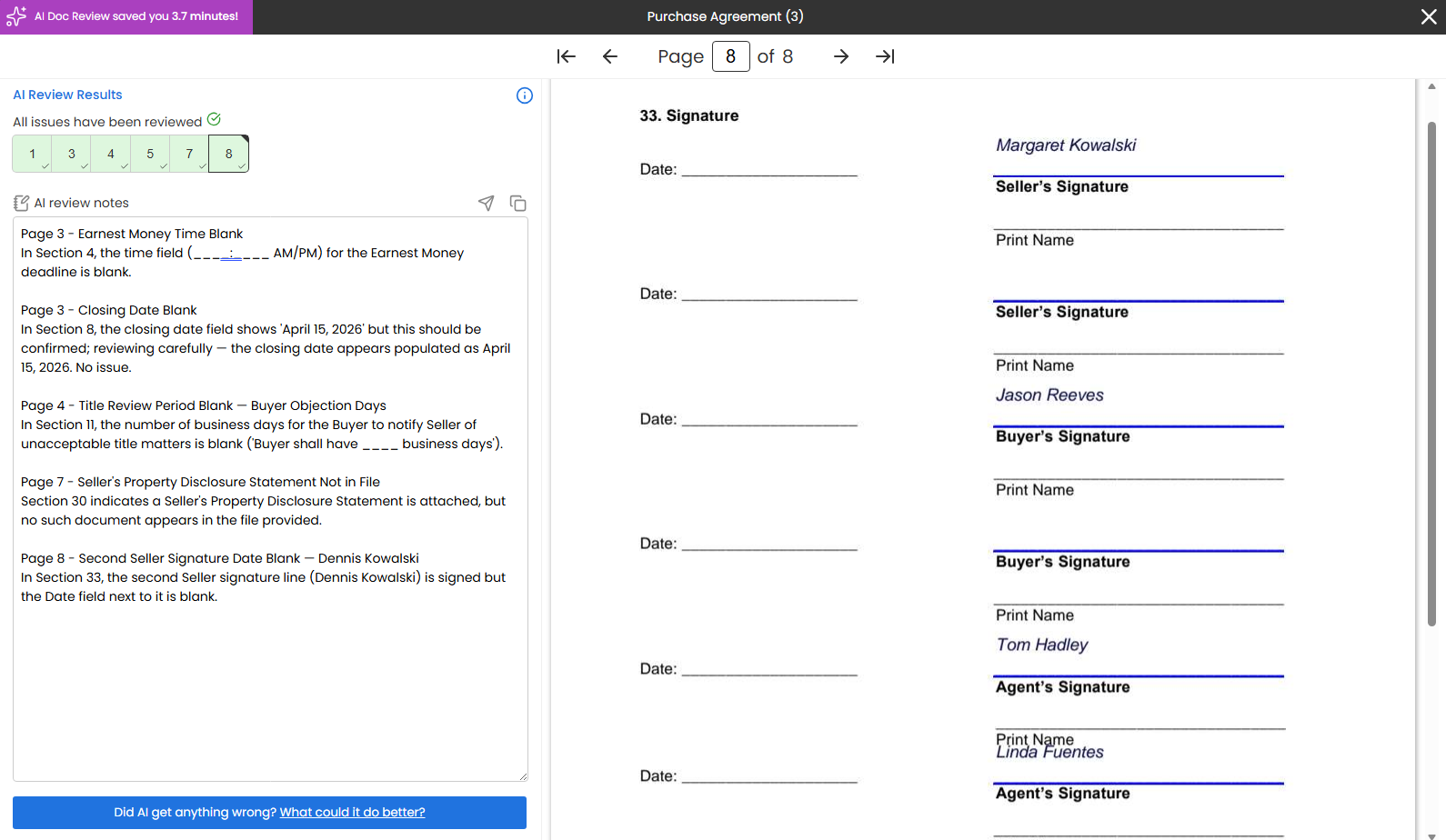The image size is (1446, 840).
Task: Click Linda Fuentes agent signature
Action: (x=1049, y=753)
